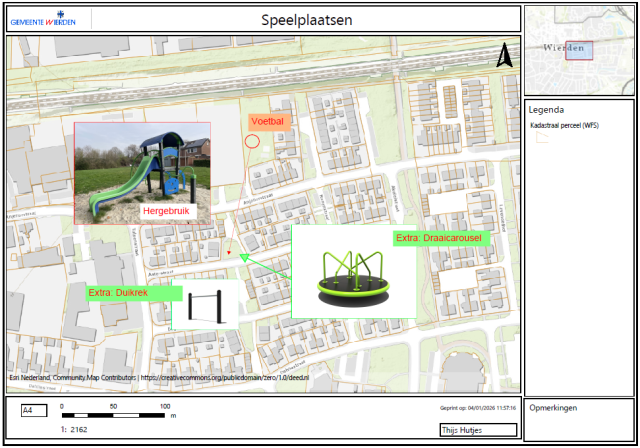Click the draaicarousel equipment image
The image size is (640, 448).
[352, 280]
